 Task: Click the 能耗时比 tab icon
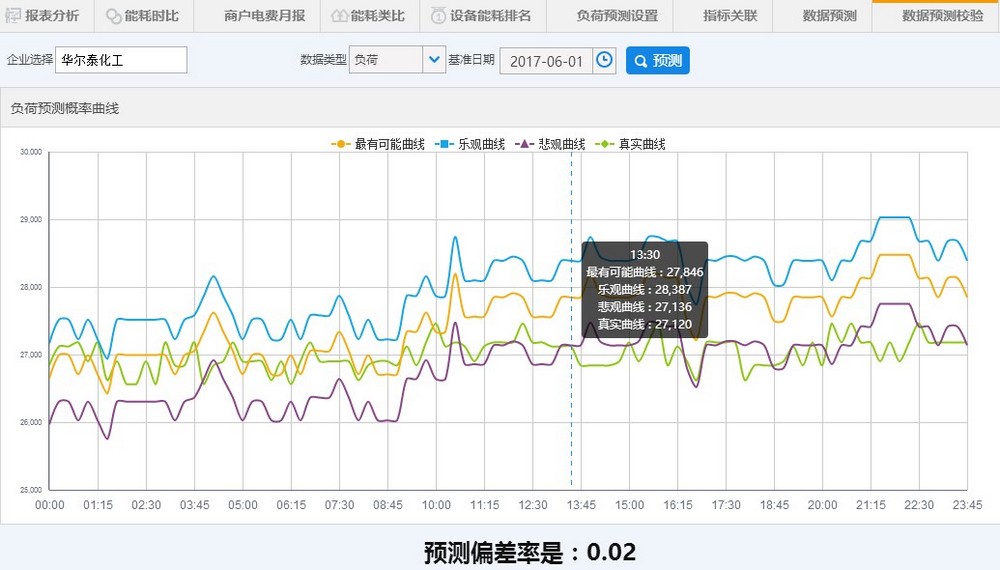(x=113, y=16)
